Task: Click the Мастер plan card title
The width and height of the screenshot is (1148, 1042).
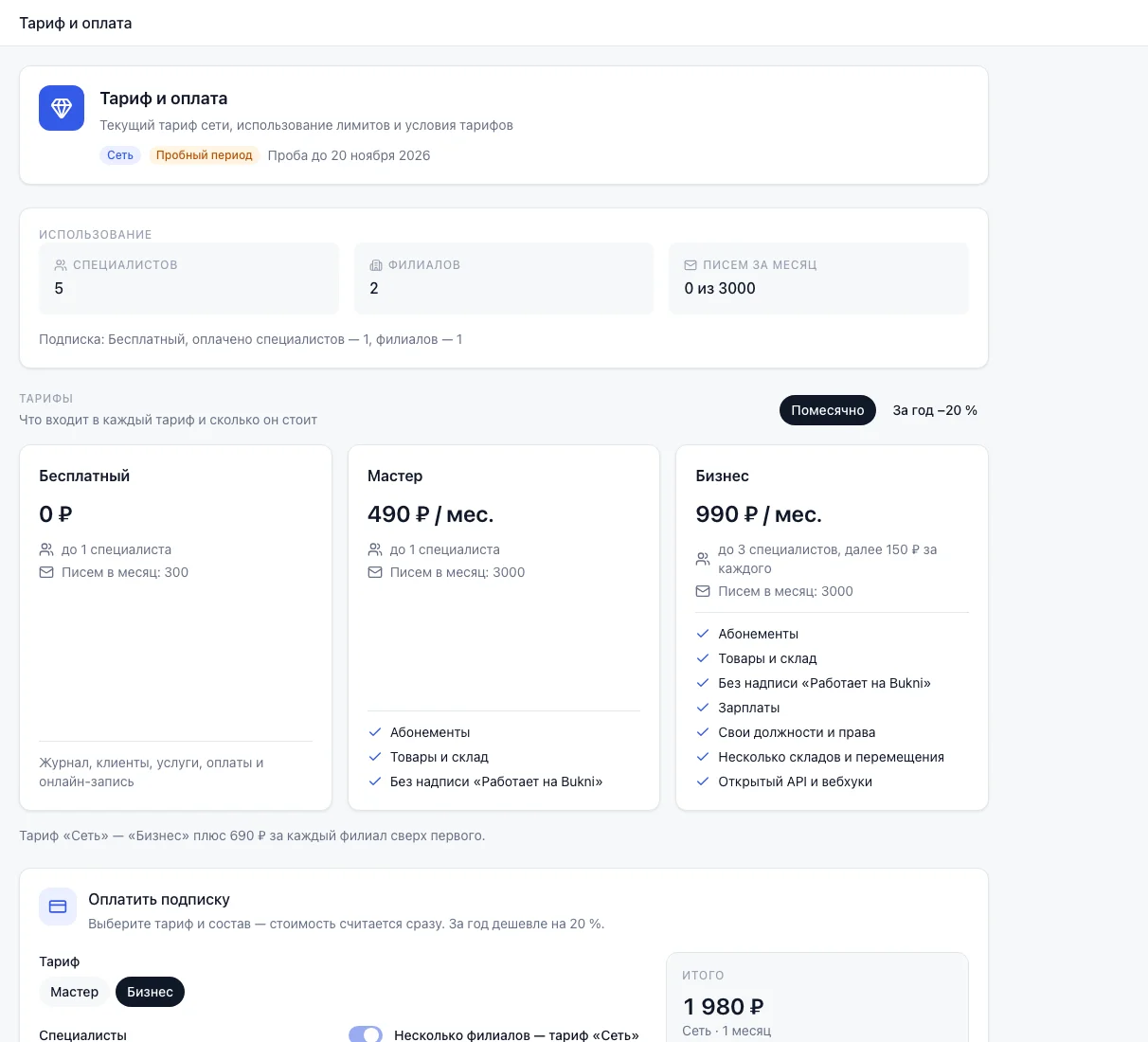Action: (x=395, y=476)
